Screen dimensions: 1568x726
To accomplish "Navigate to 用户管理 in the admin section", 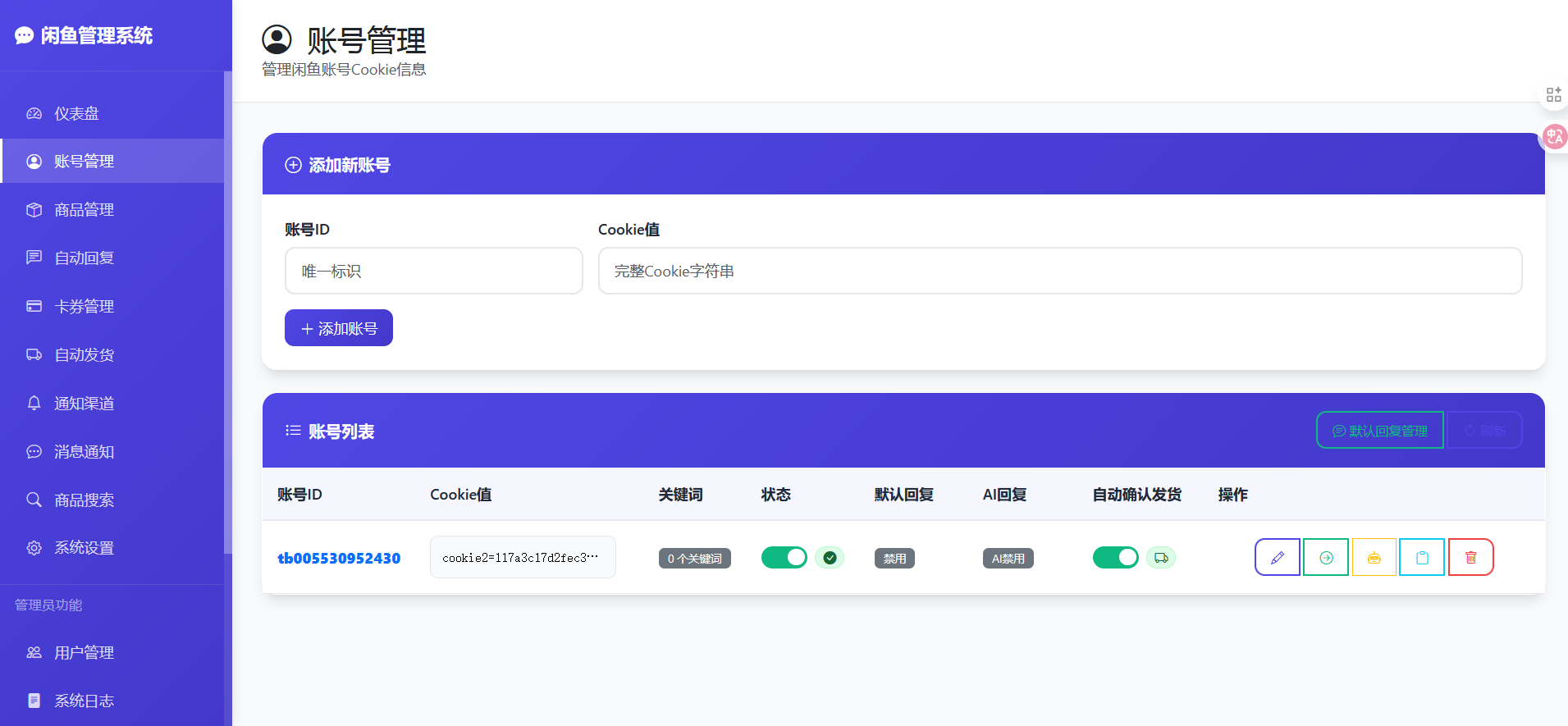I will (84, 653).
